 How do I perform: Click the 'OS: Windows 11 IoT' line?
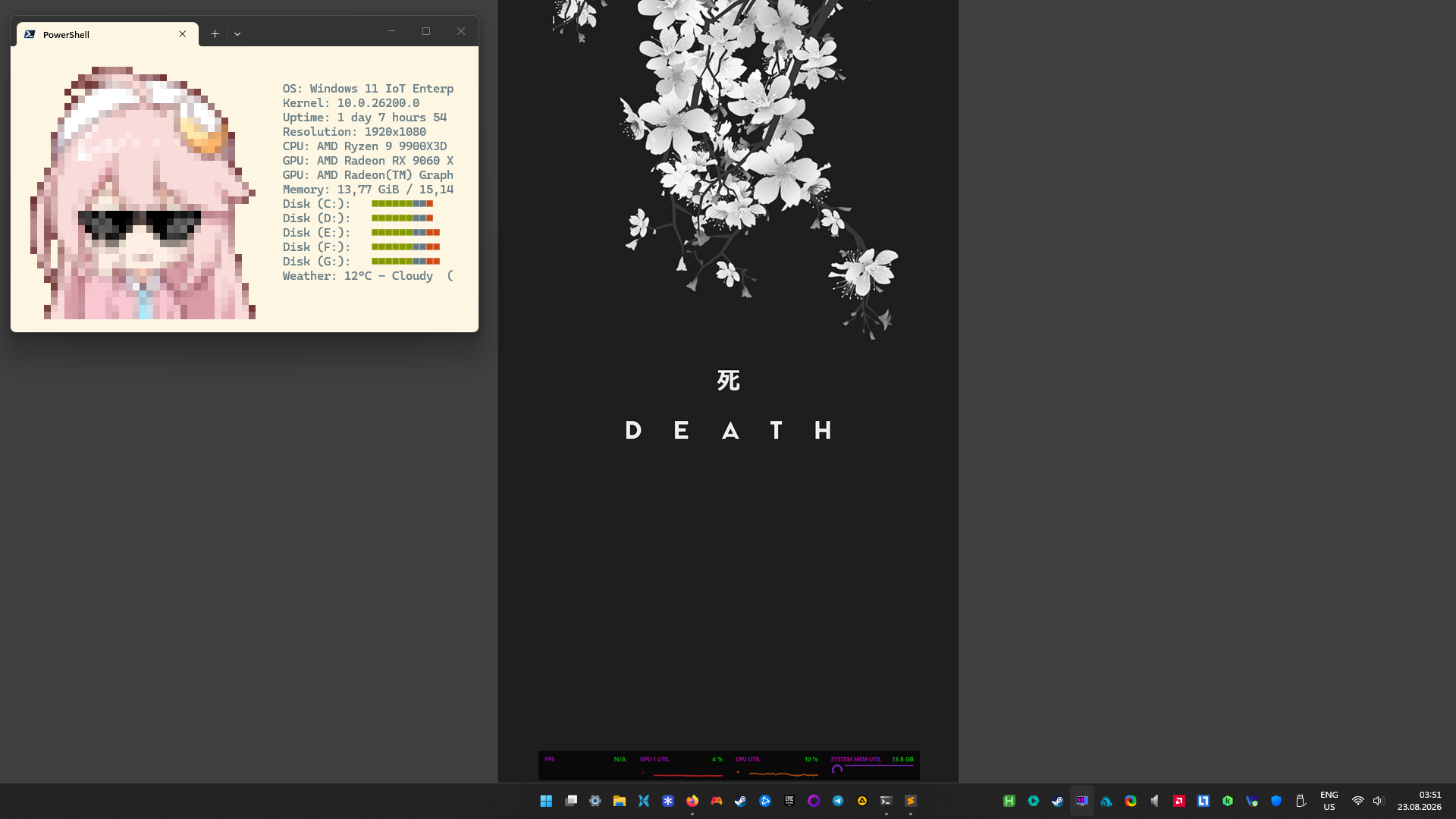coord(369,89)
